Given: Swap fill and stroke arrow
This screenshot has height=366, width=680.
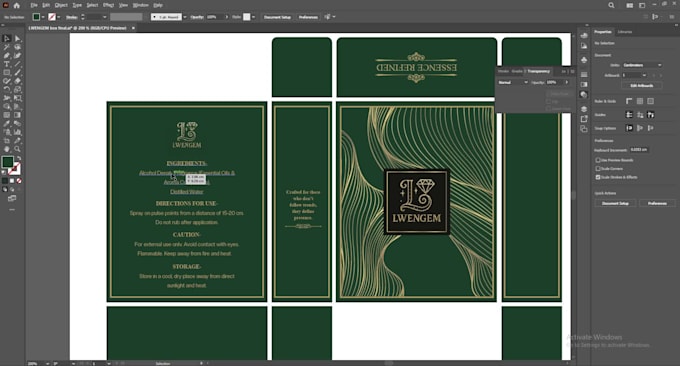Looking at the screenshot, I should (19, 158).
